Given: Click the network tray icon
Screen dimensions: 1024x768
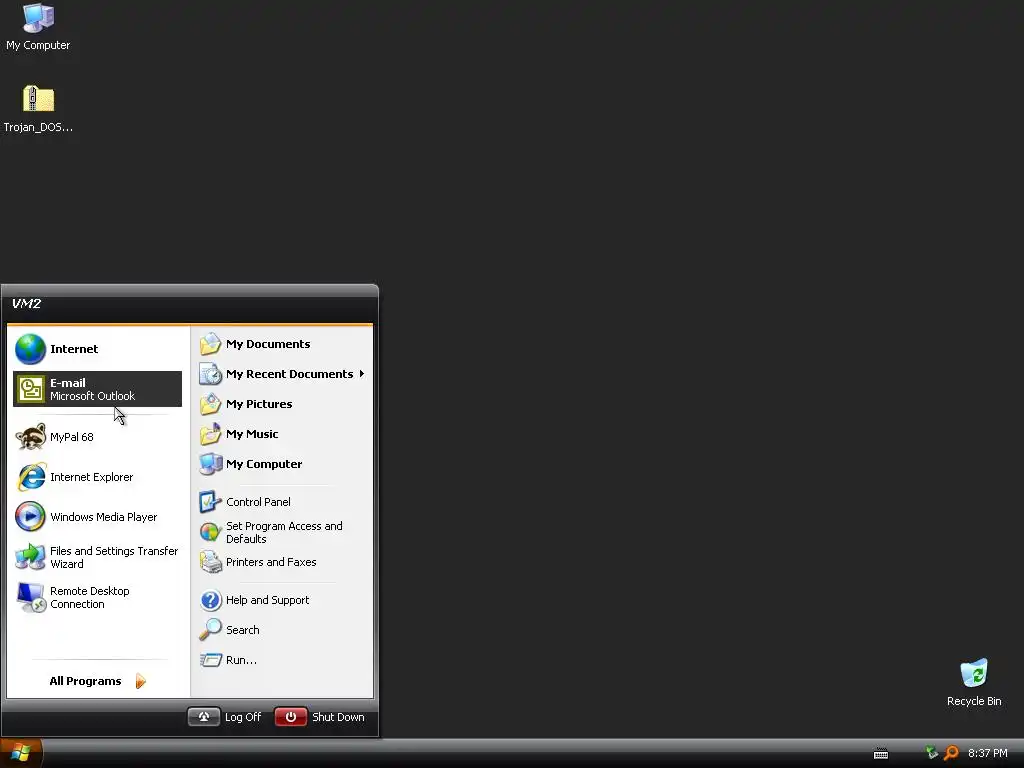Looking at the screenshot, I should tap(932, 753).
